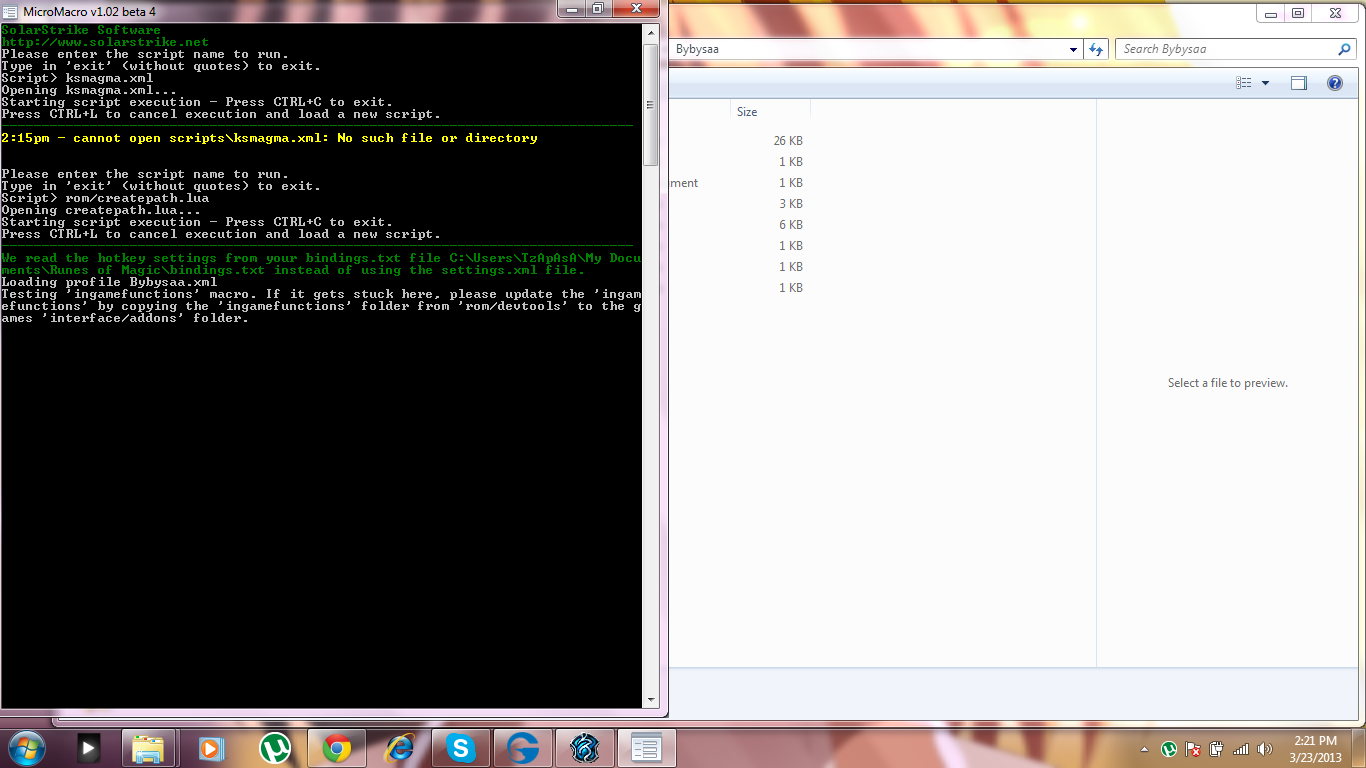
Task: Launch Skype from the taskbar
Action: [461, 748]
